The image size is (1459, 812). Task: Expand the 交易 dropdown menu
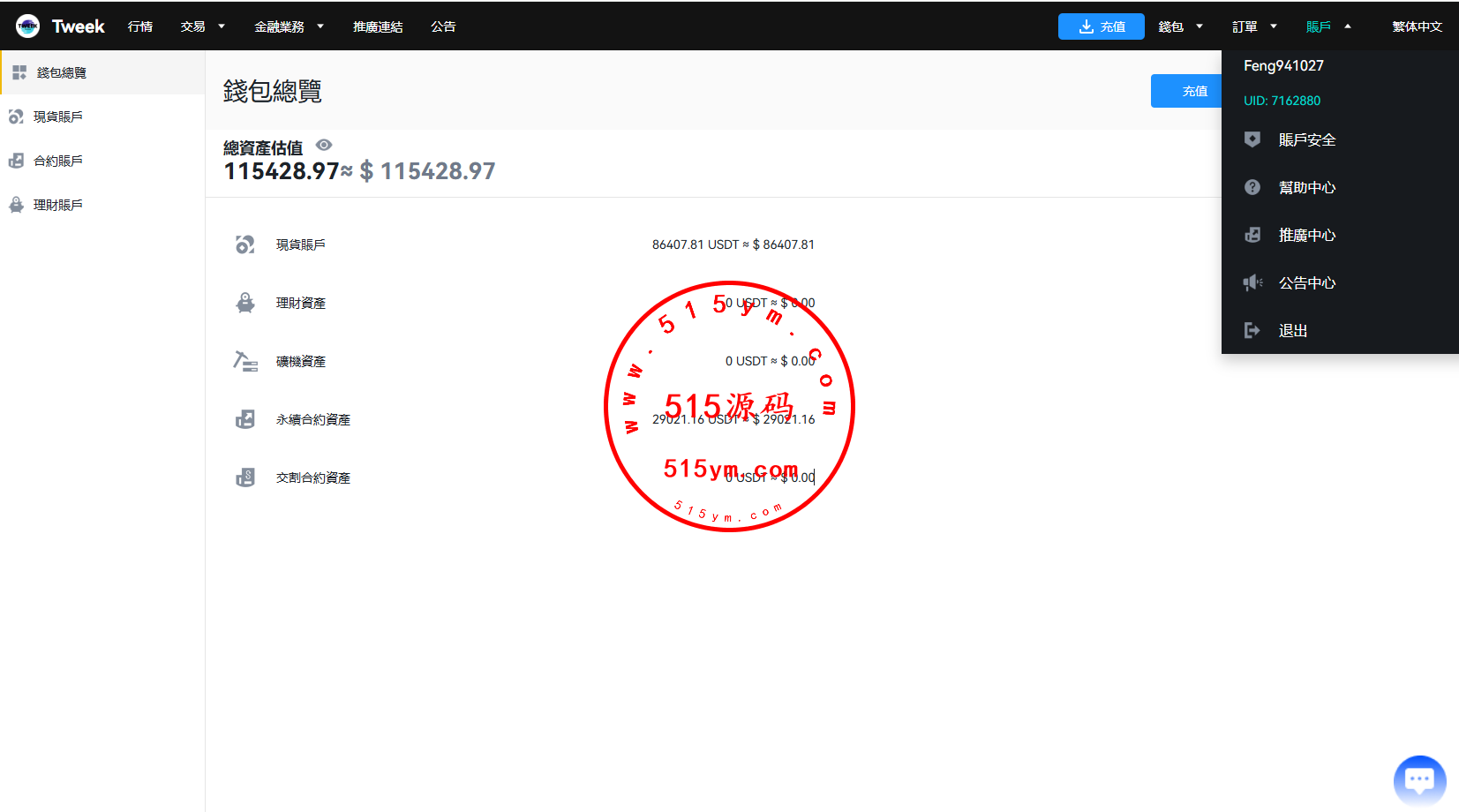(x=202, y=26)
